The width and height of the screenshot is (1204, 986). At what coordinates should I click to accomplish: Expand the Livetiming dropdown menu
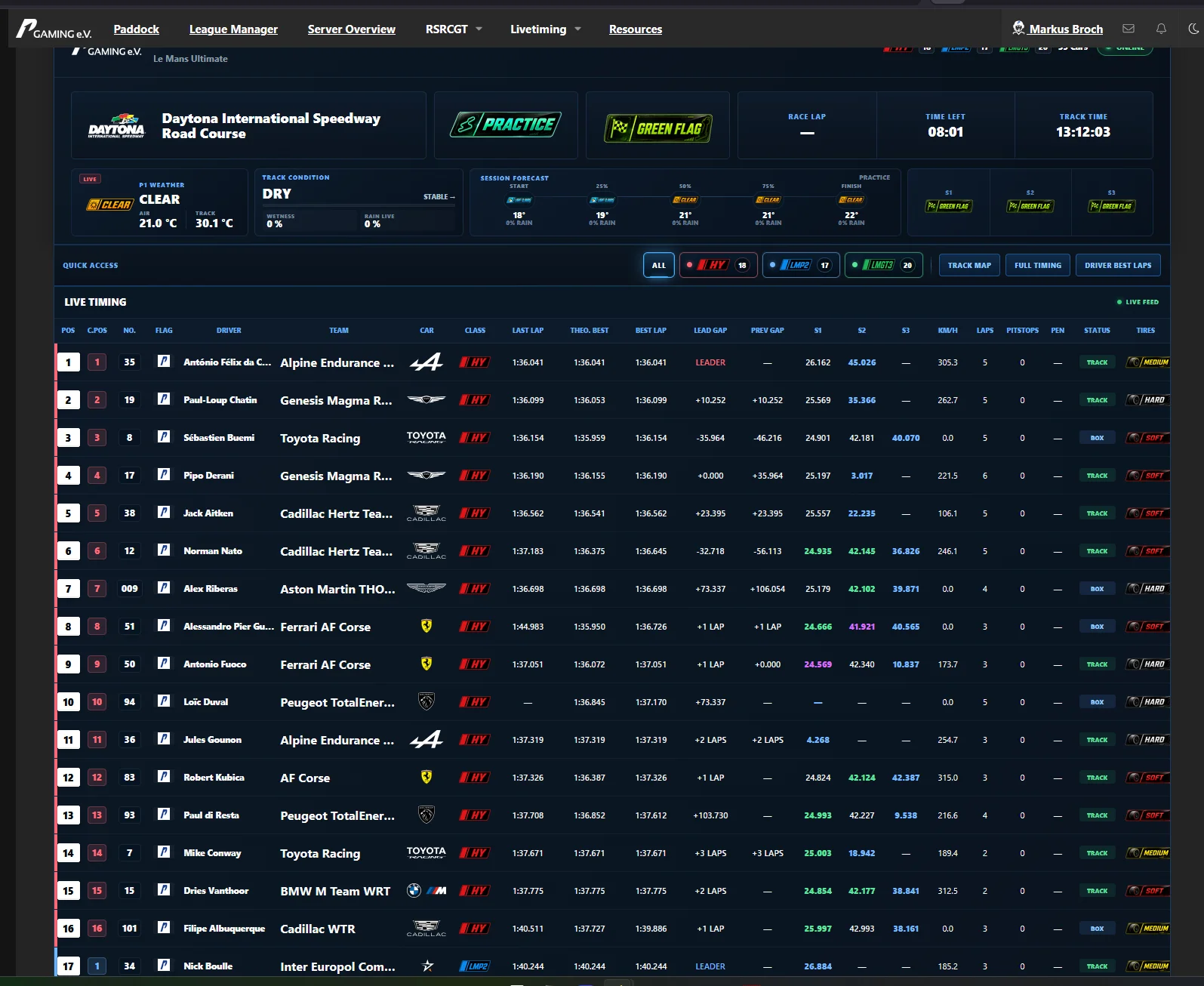click(x=546, y=29)
